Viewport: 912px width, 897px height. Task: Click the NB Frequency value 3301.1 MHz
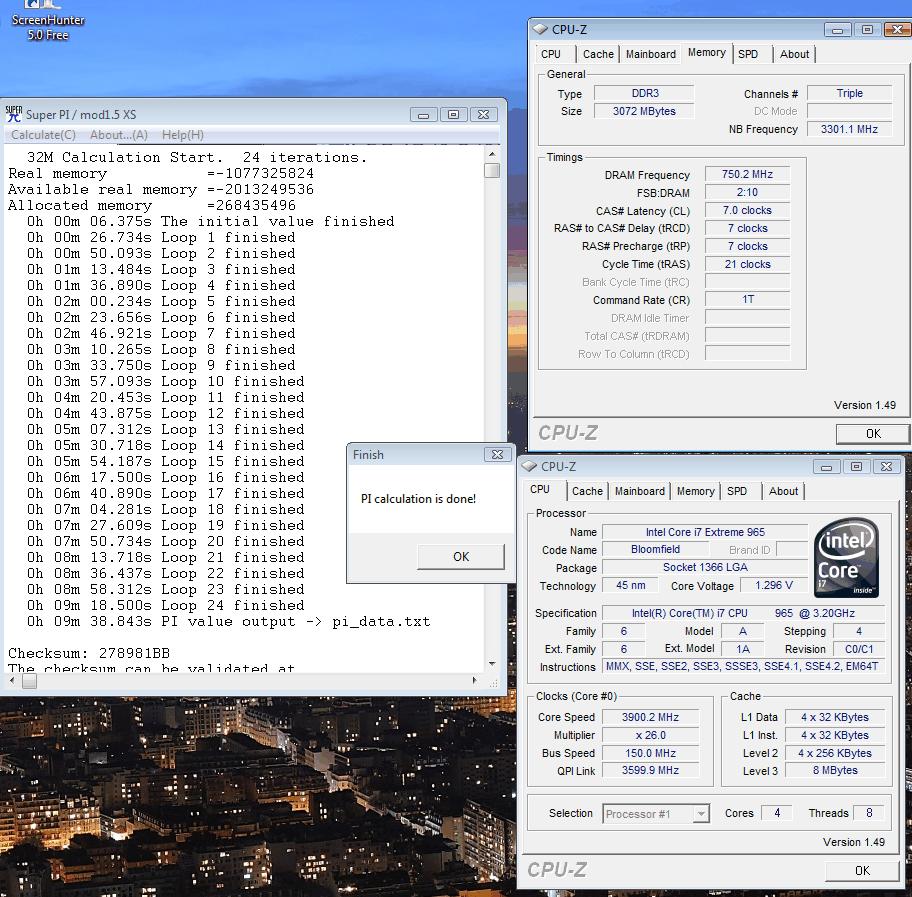tap(849, 129)
